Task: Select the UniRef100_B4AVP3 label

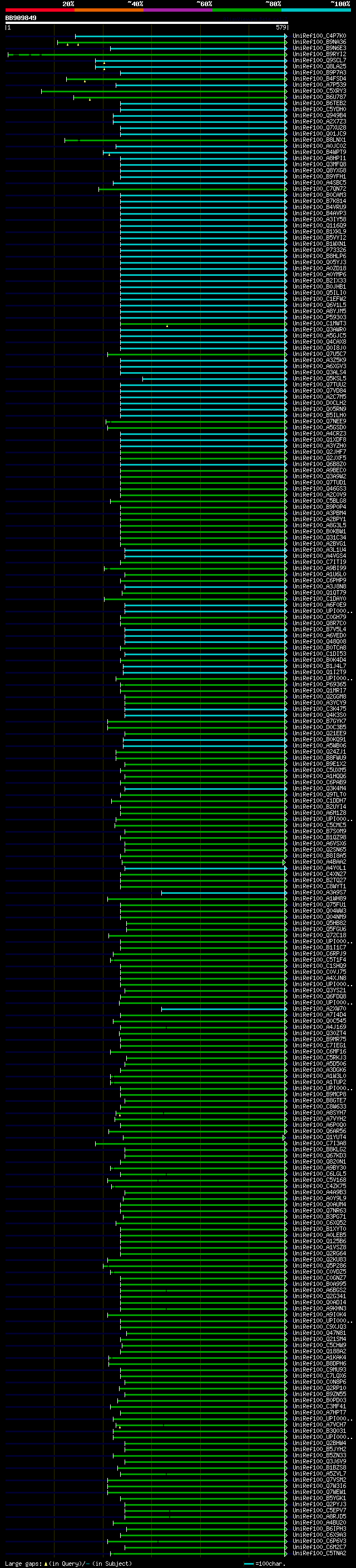Action: click(x=319, y=213)
